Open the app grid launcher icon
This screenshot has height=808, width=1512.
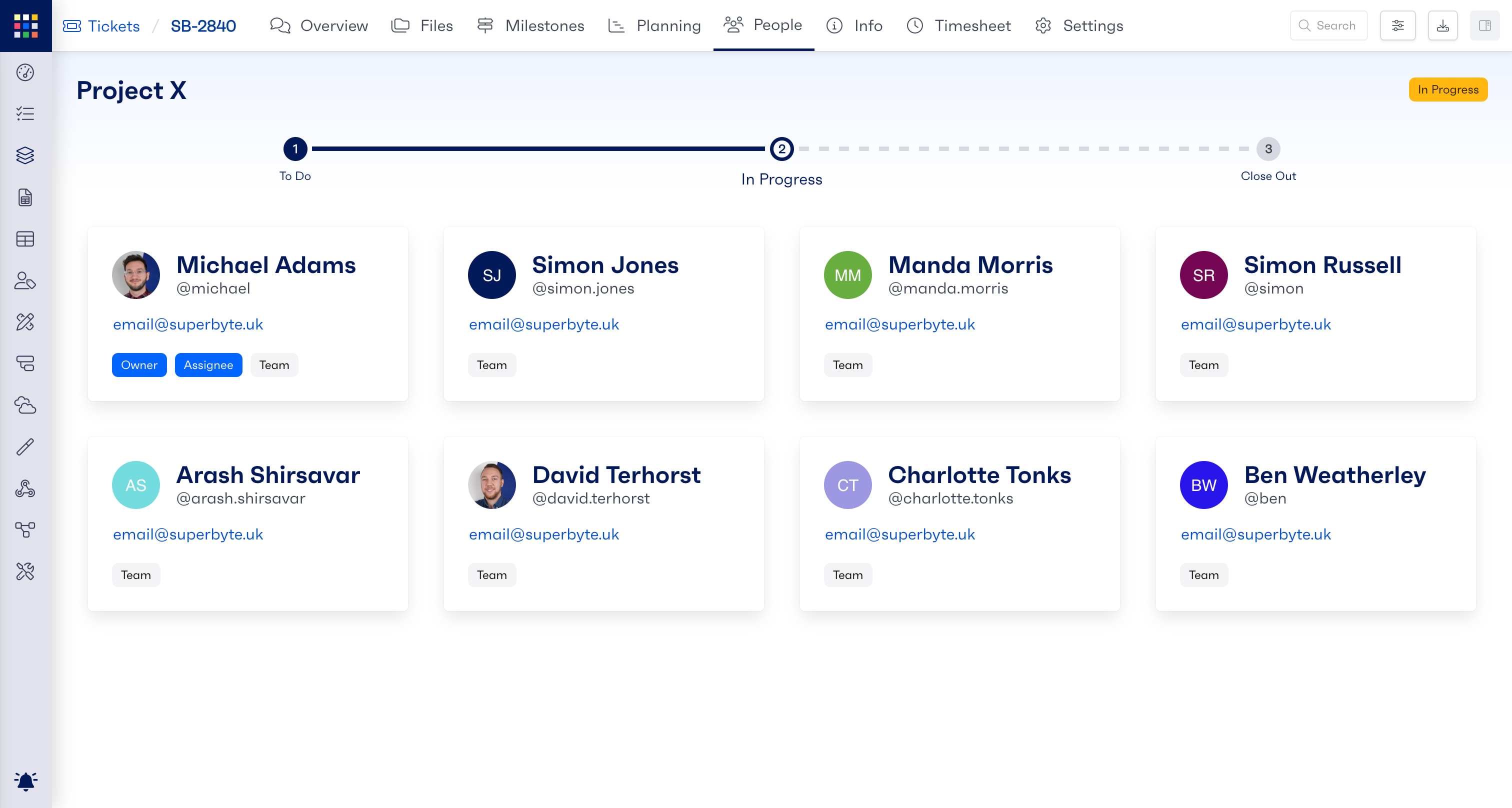click(26, 26)
